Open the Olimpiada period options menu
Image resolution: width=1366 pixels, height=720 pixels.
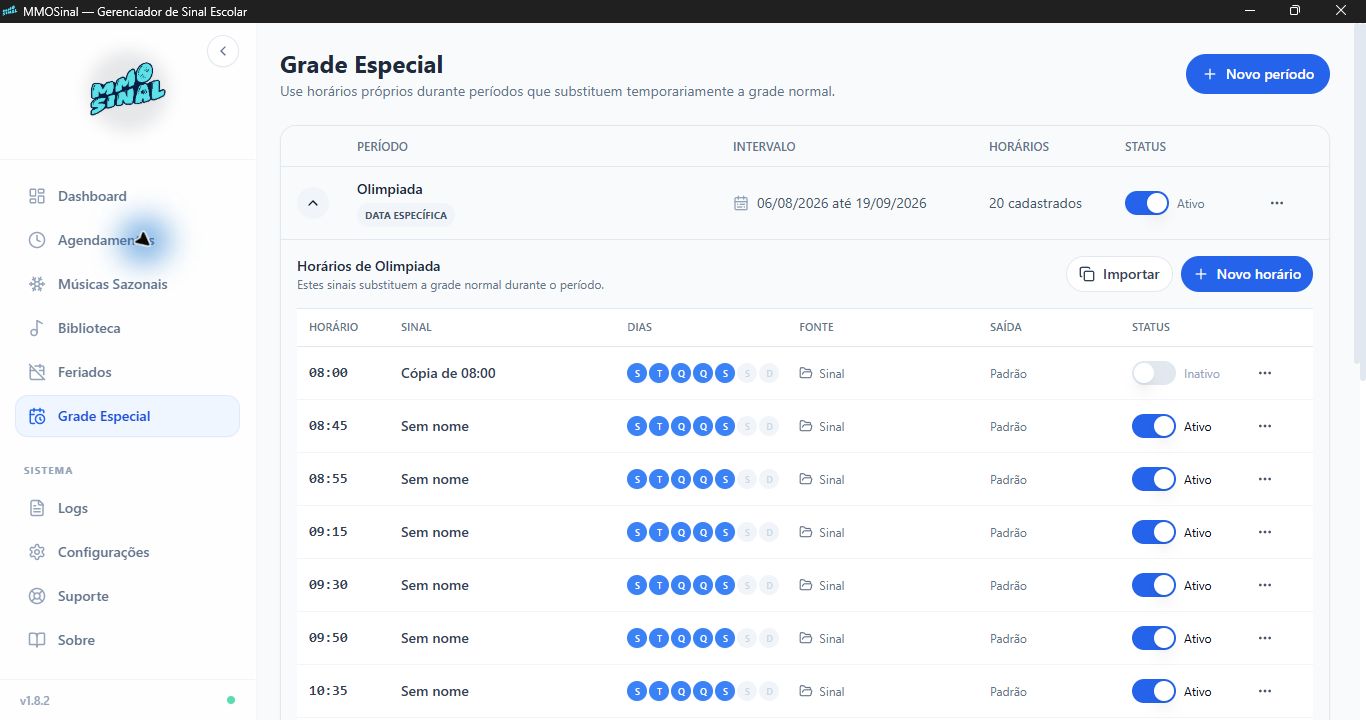click(x=1276, y=203)
